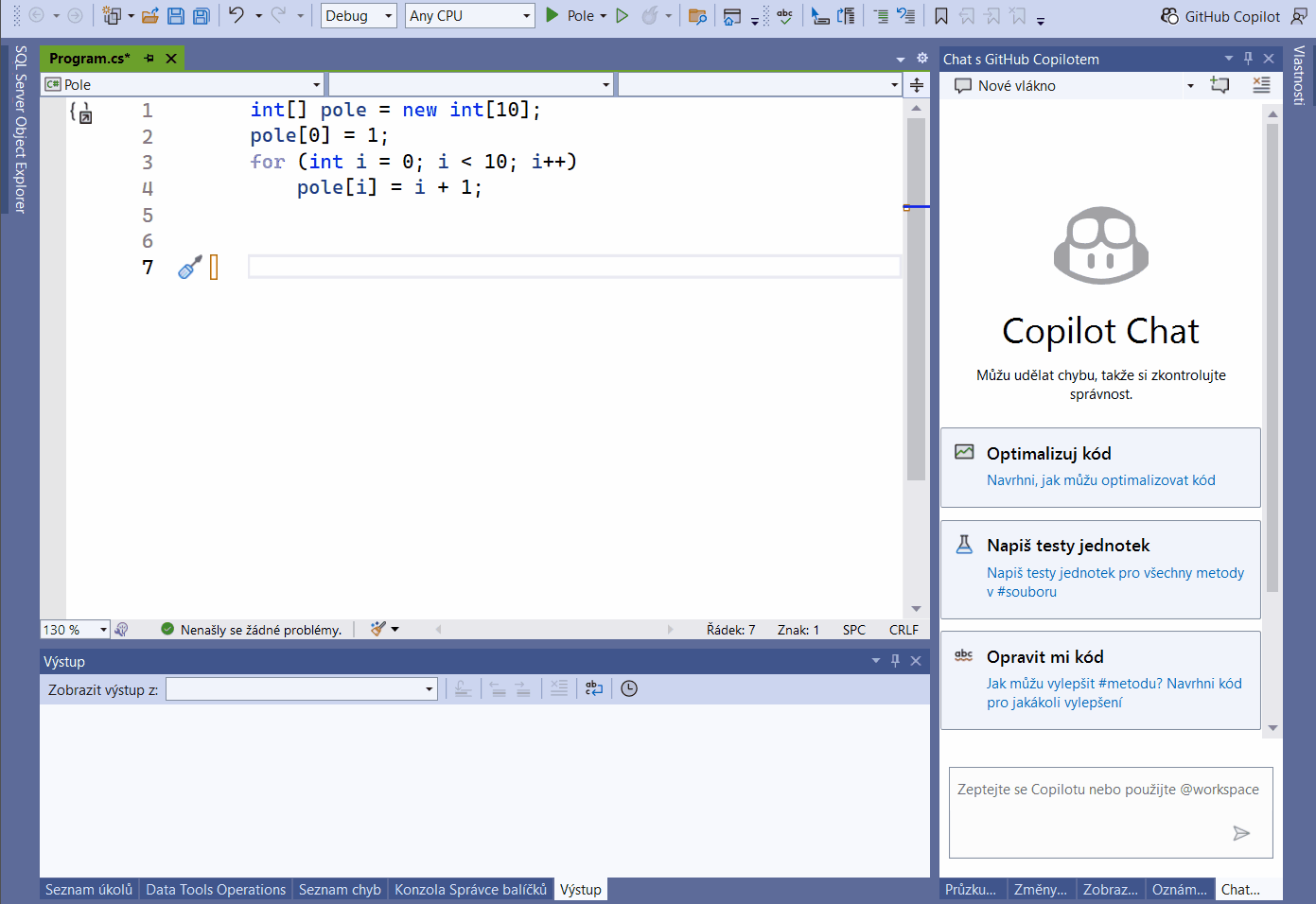Click the screwdriver quick actions icon on line 7
The width and height of the screenshot is (1316, 904).
tap(189, 268)
